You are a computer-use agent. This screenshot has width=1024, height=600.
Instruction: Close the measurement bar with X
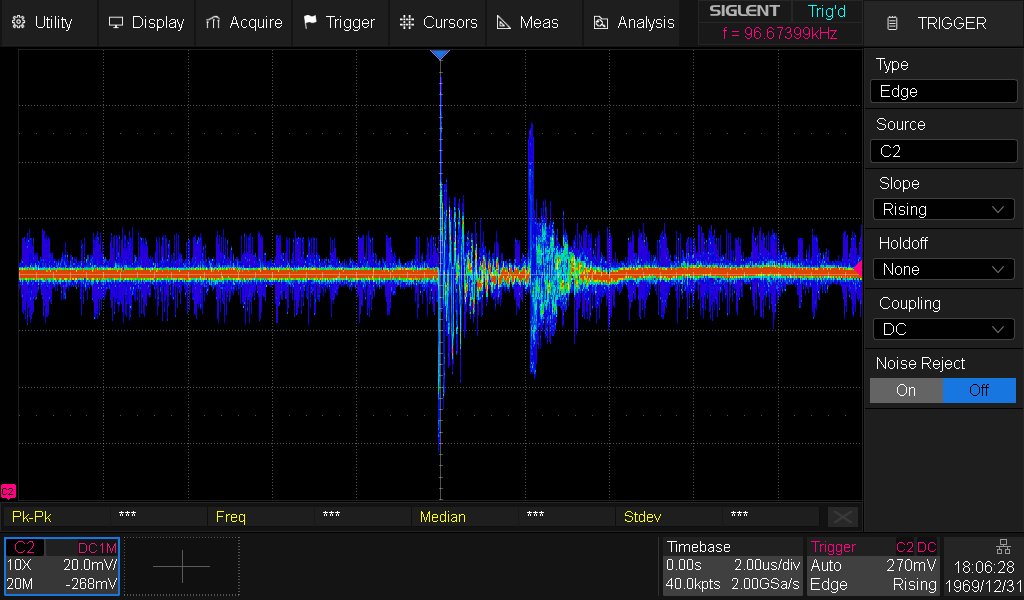click(842, 516)
